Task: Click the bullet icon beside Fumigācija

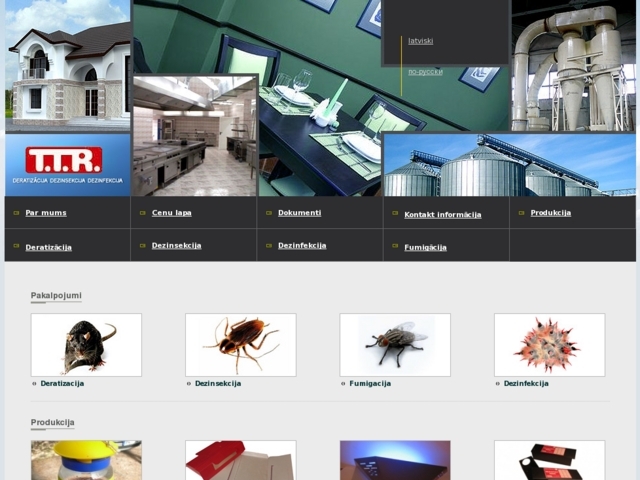Action: pos(395,246)
